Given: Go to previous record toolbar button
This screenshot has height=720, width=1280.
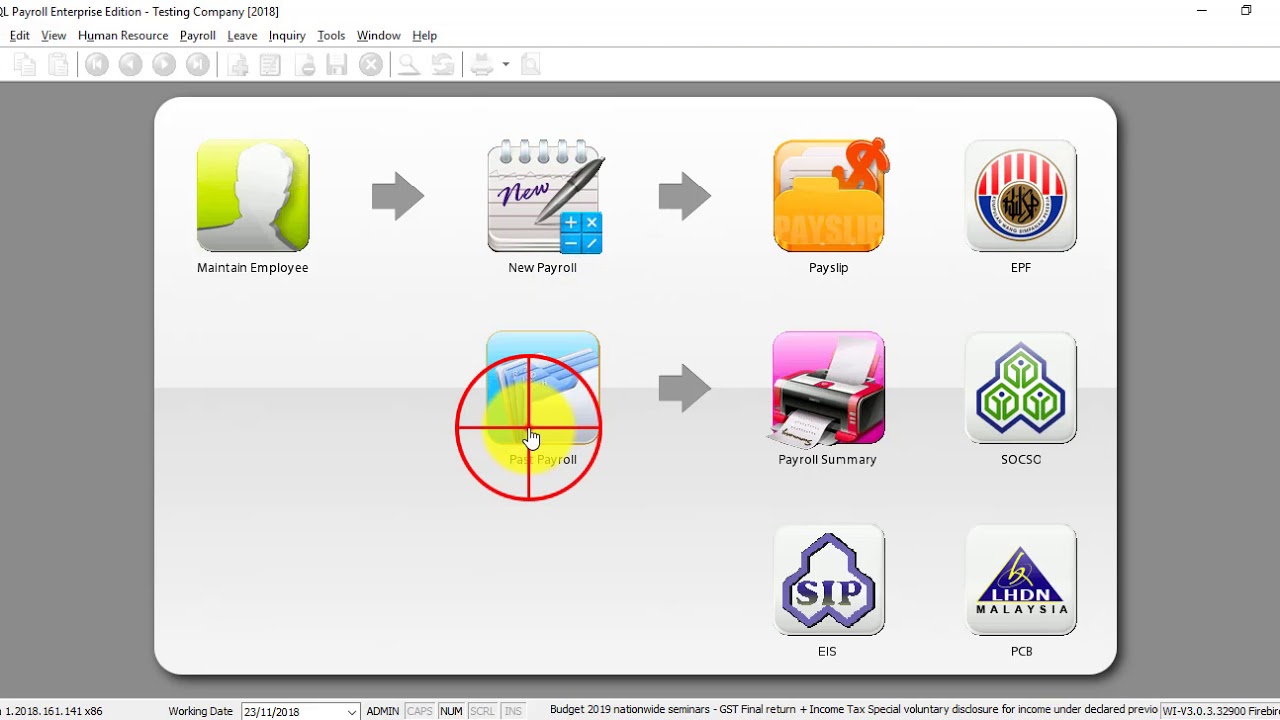Looking at the screenshot, I should pos(130,65).
